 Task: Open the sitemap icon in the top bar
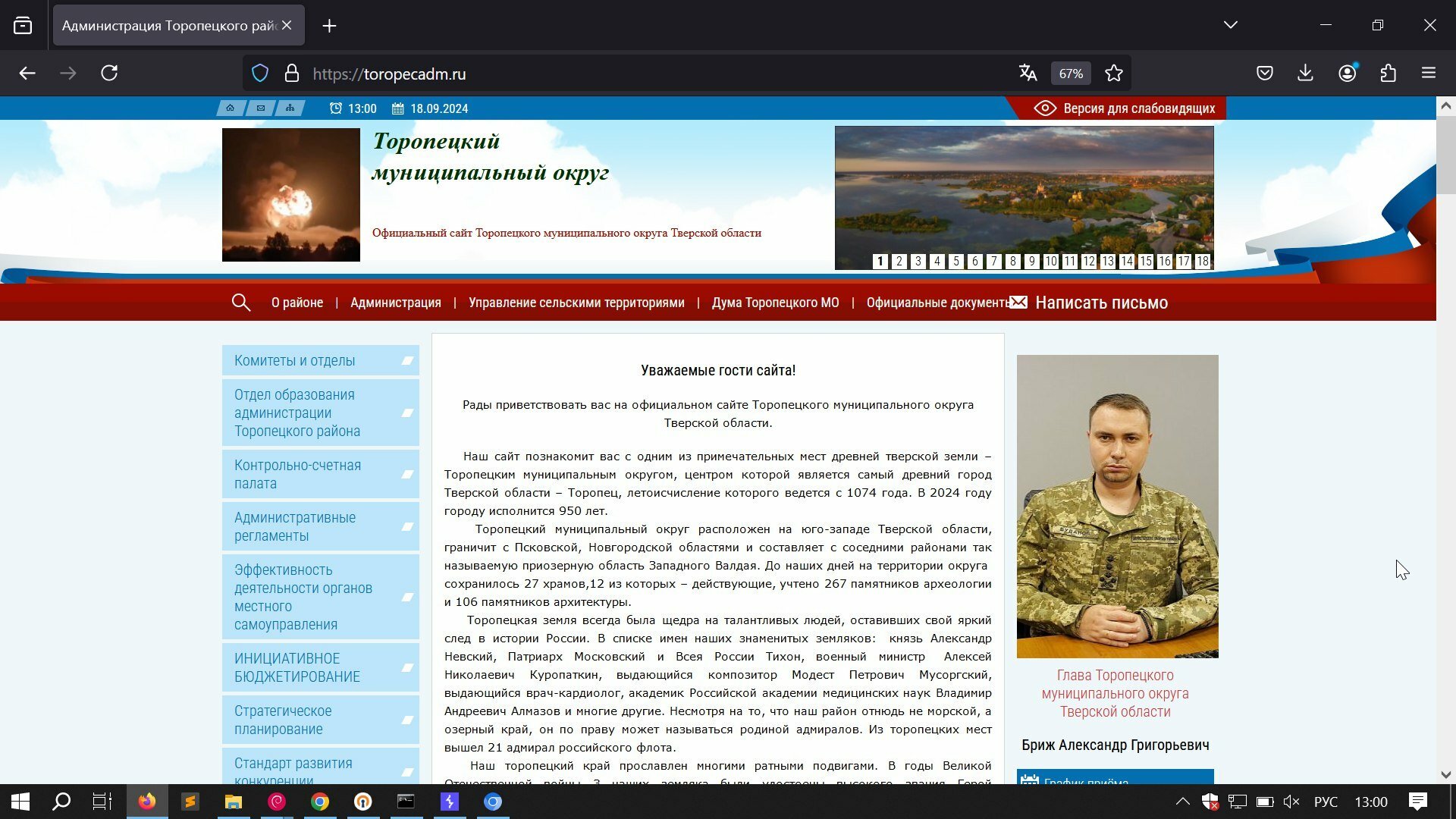point(290,108)
